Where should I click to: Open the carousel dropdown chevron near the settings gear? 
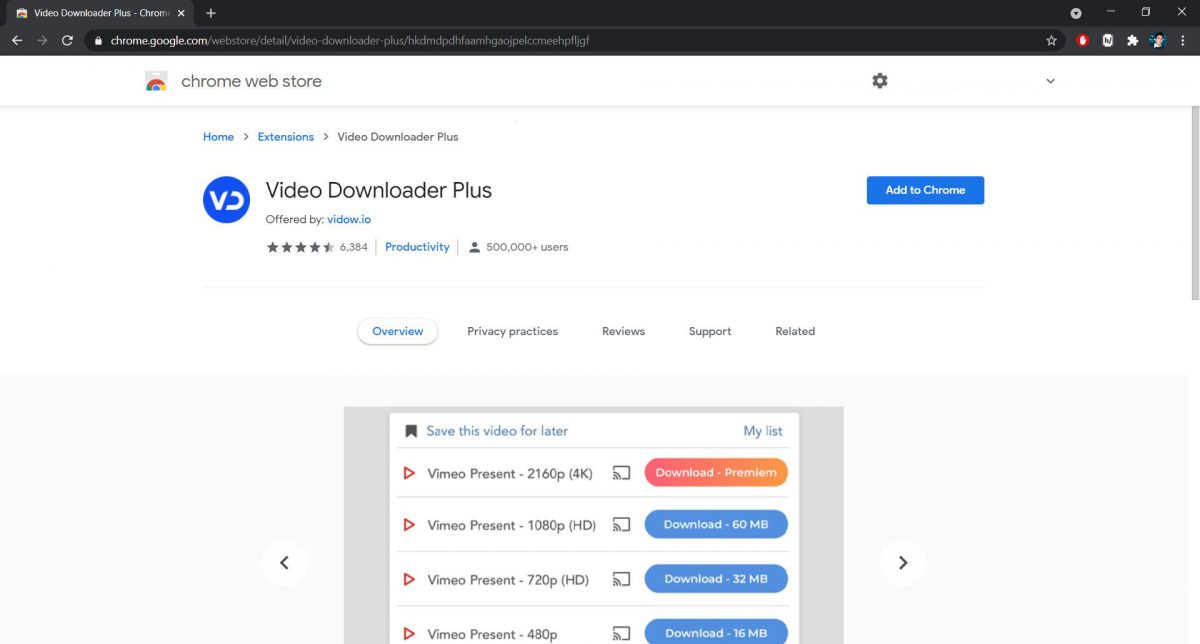pos(1049,80)
